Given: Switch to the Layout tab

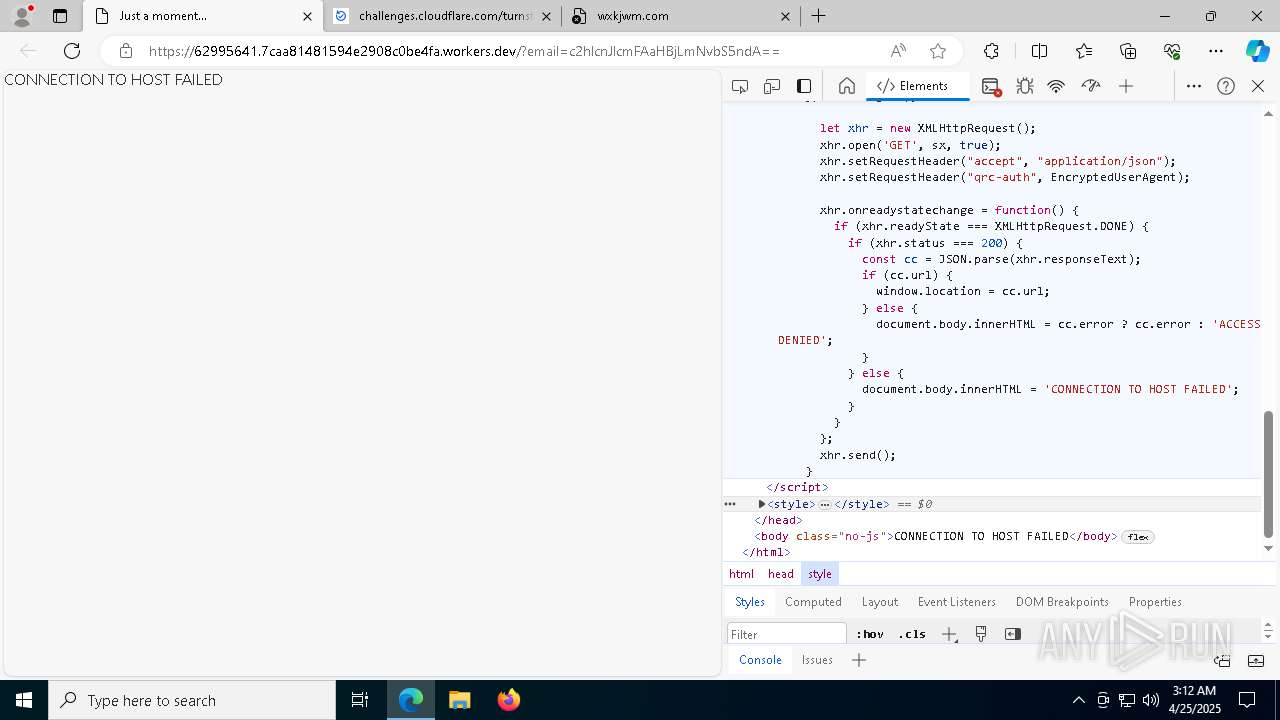Looking at the screenshot, I should click(880, 602).
